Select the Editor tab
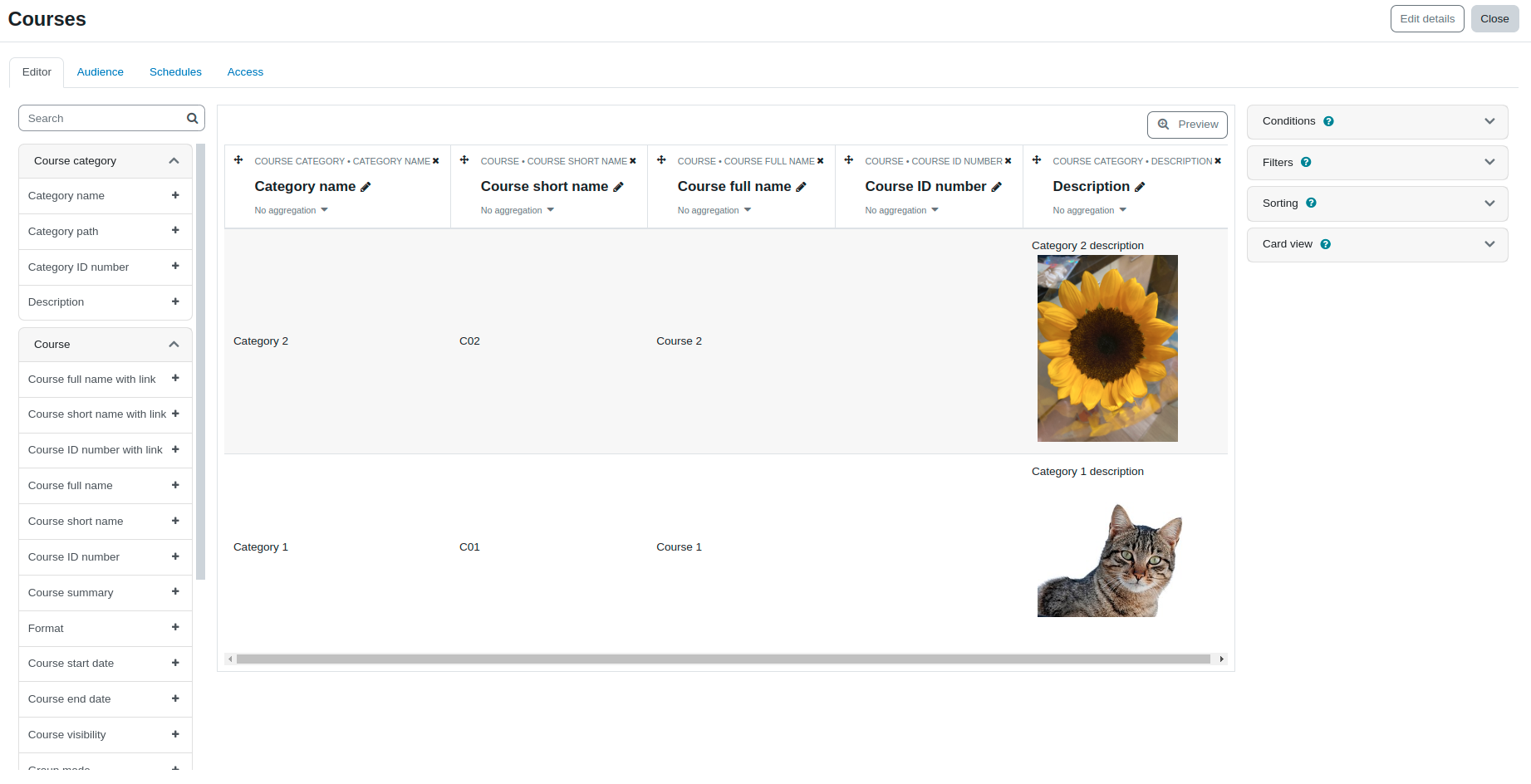Image resolution: width=1531 pixels, height=784 pixels. [37, 72]
